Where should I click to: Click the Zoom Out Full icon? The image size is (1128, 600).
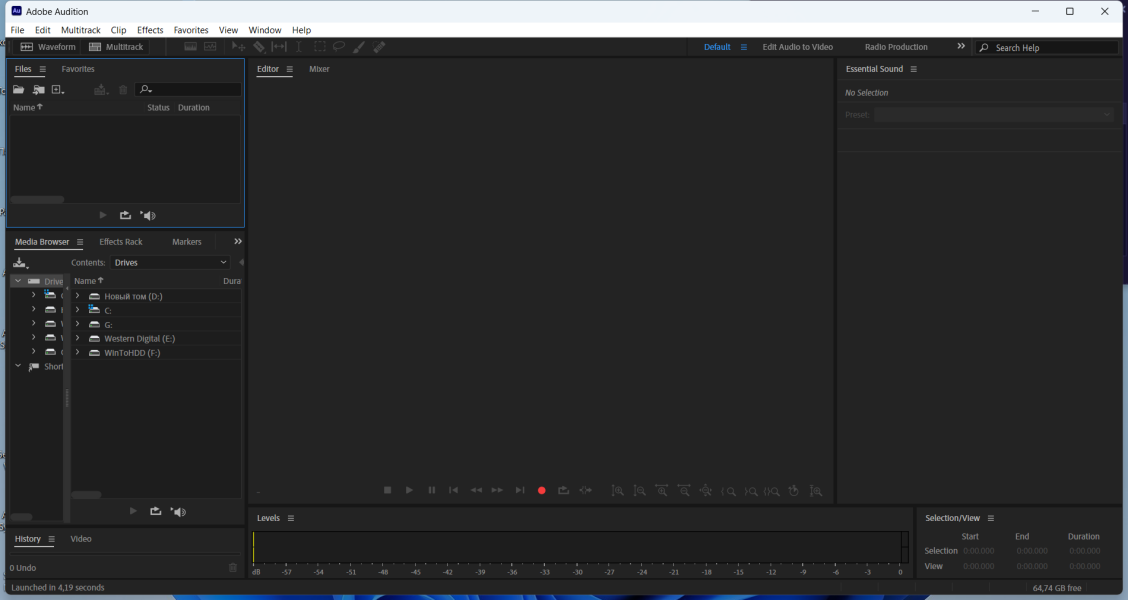tap(706, 491)
